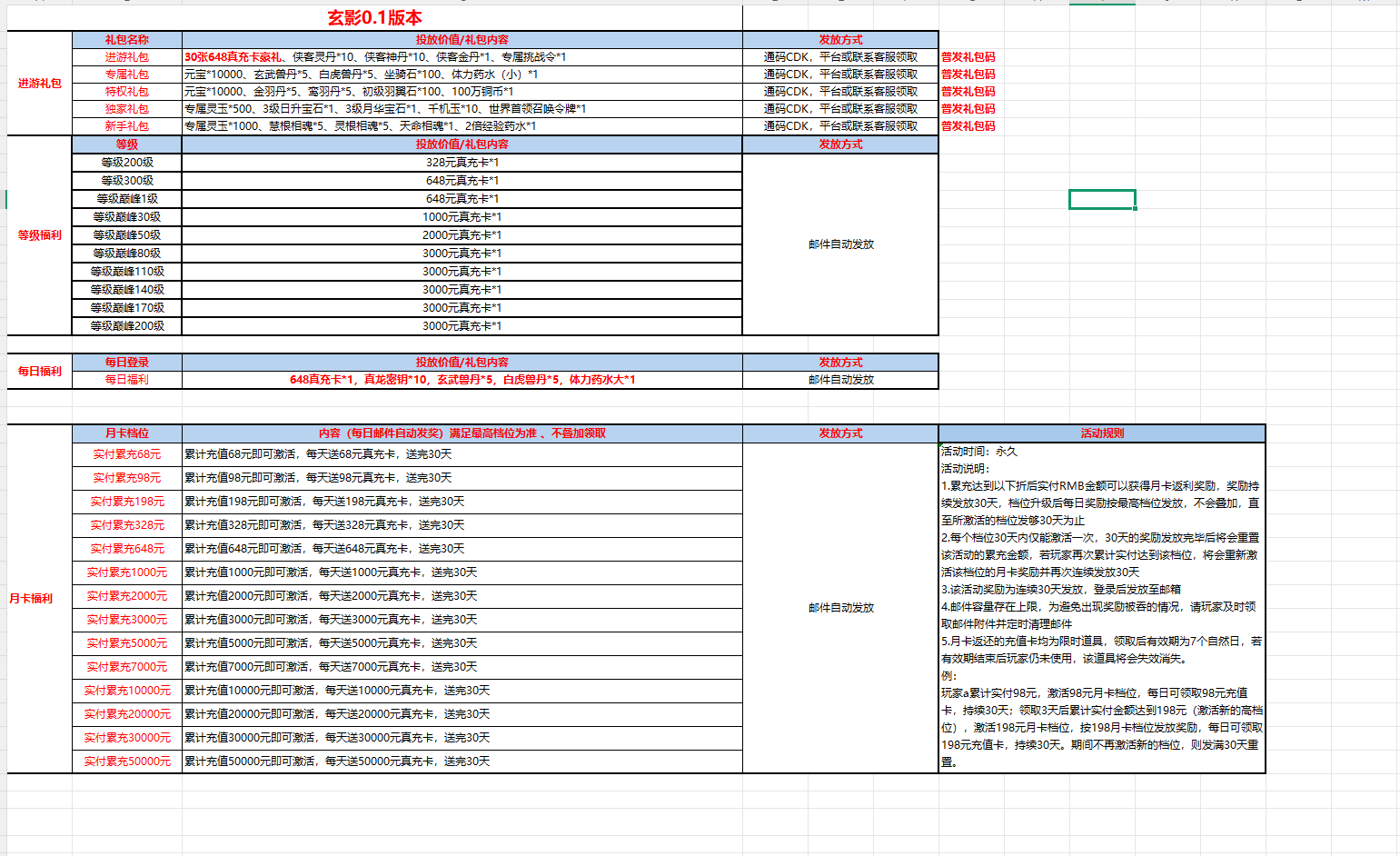Click the "独家礼包" name cell
The image size is (1400, 856).
coord(126,109)
